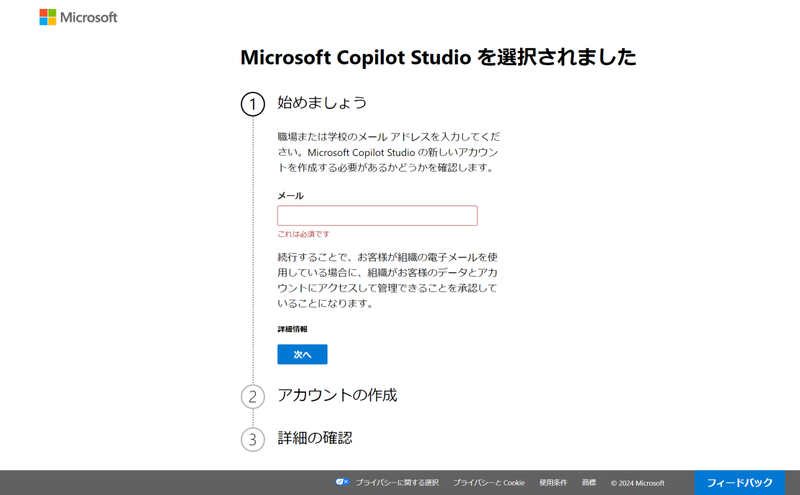Viewport: 800px width, 495px height.
Task: Click © 2024 Microsoft footer text
Action: pos(638,483)
